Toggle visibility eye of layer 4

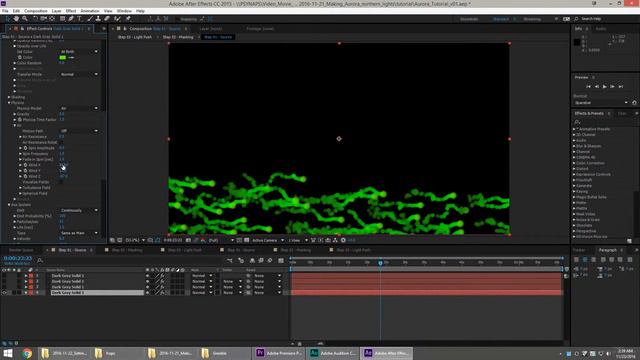pos(4,293)
